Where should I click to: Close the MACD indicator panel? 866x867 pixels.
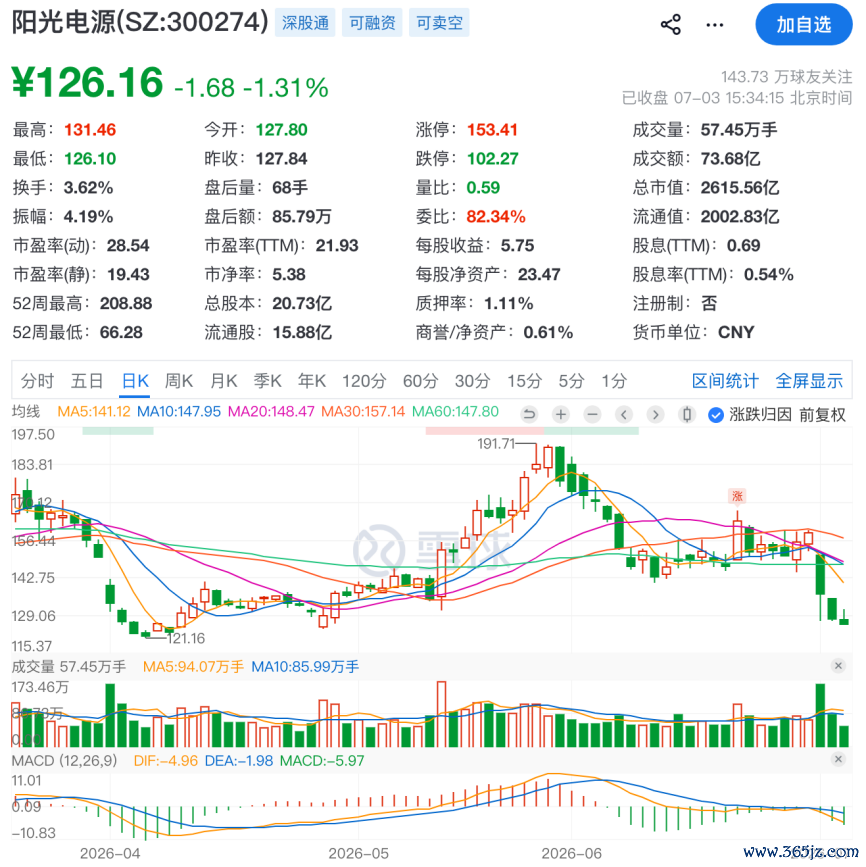[x=838, y=759]
